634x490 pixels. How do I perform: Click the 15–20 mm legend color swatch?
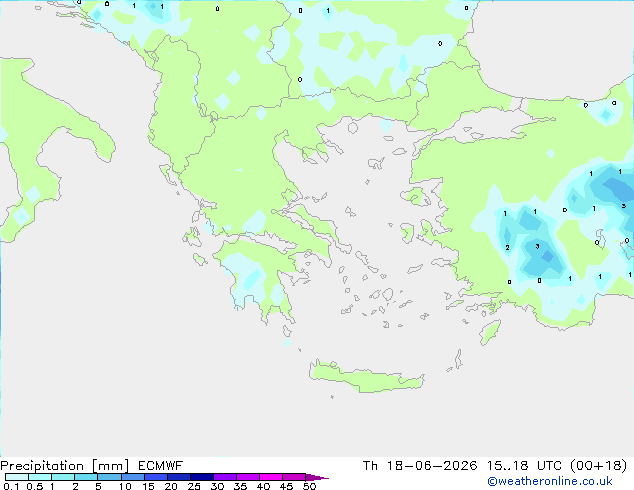(155, 477)
